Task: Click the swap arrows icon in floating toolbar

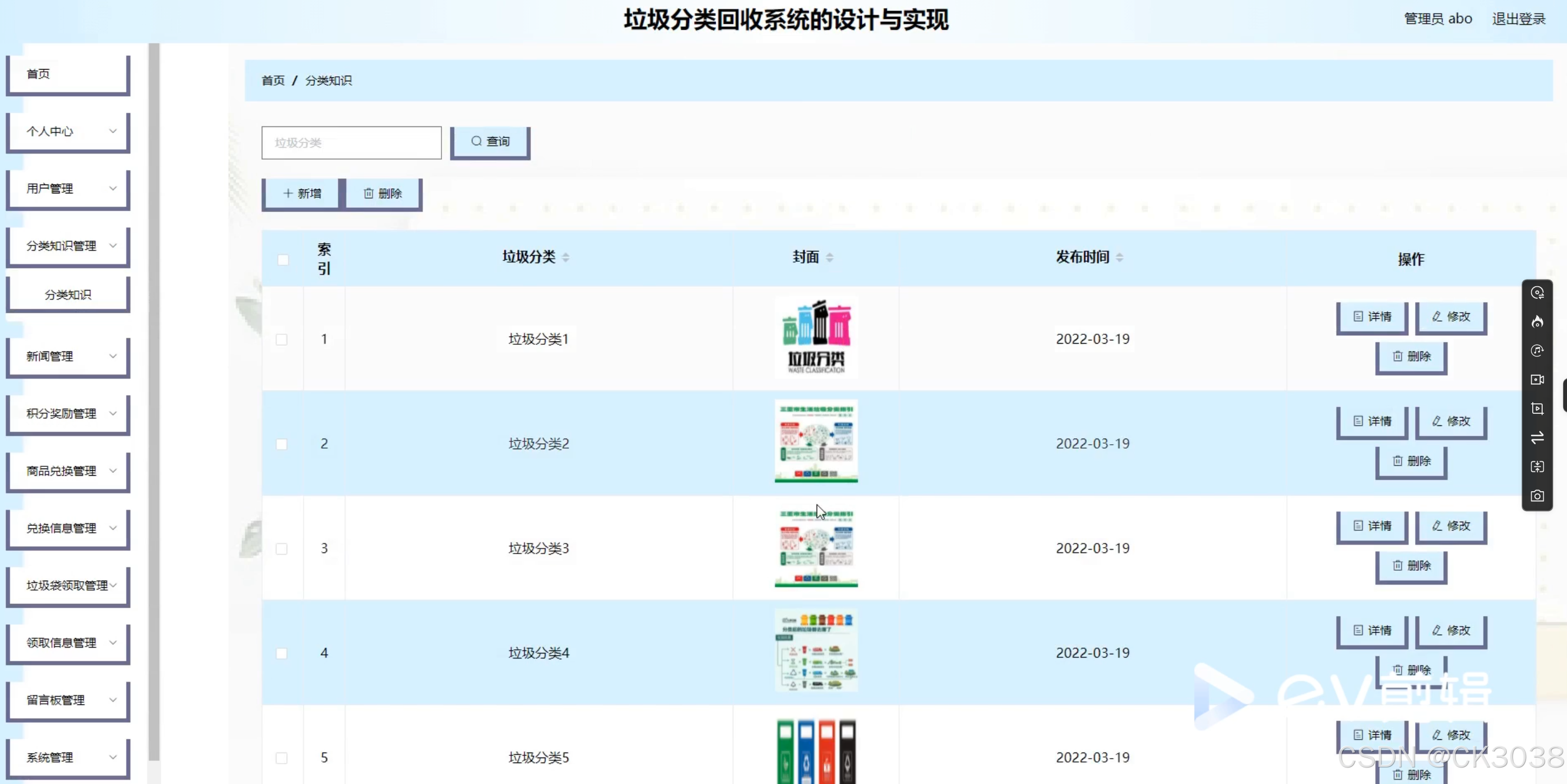Action: click(x=1537, y=438)
